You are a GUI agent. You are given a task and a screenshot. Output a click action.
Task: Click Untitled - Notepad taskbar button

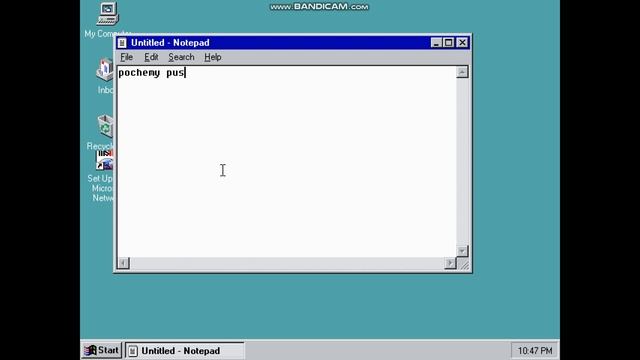(184, 351)
